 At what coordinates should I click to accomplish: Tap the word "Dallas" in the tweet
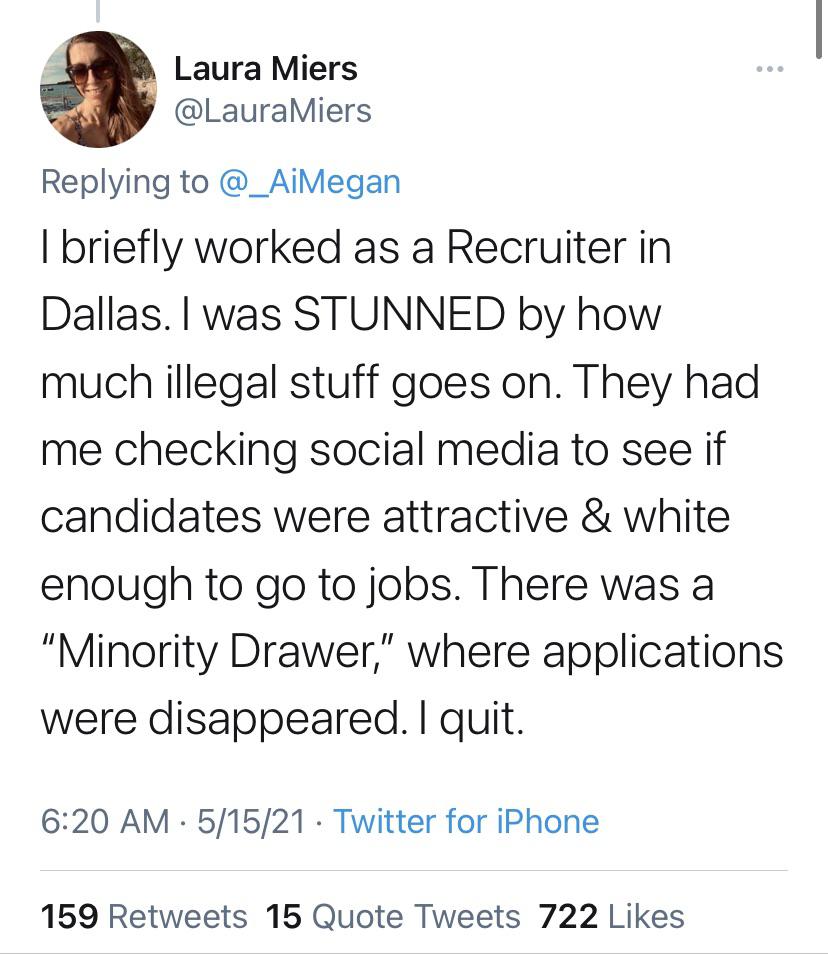pos(101,315)
